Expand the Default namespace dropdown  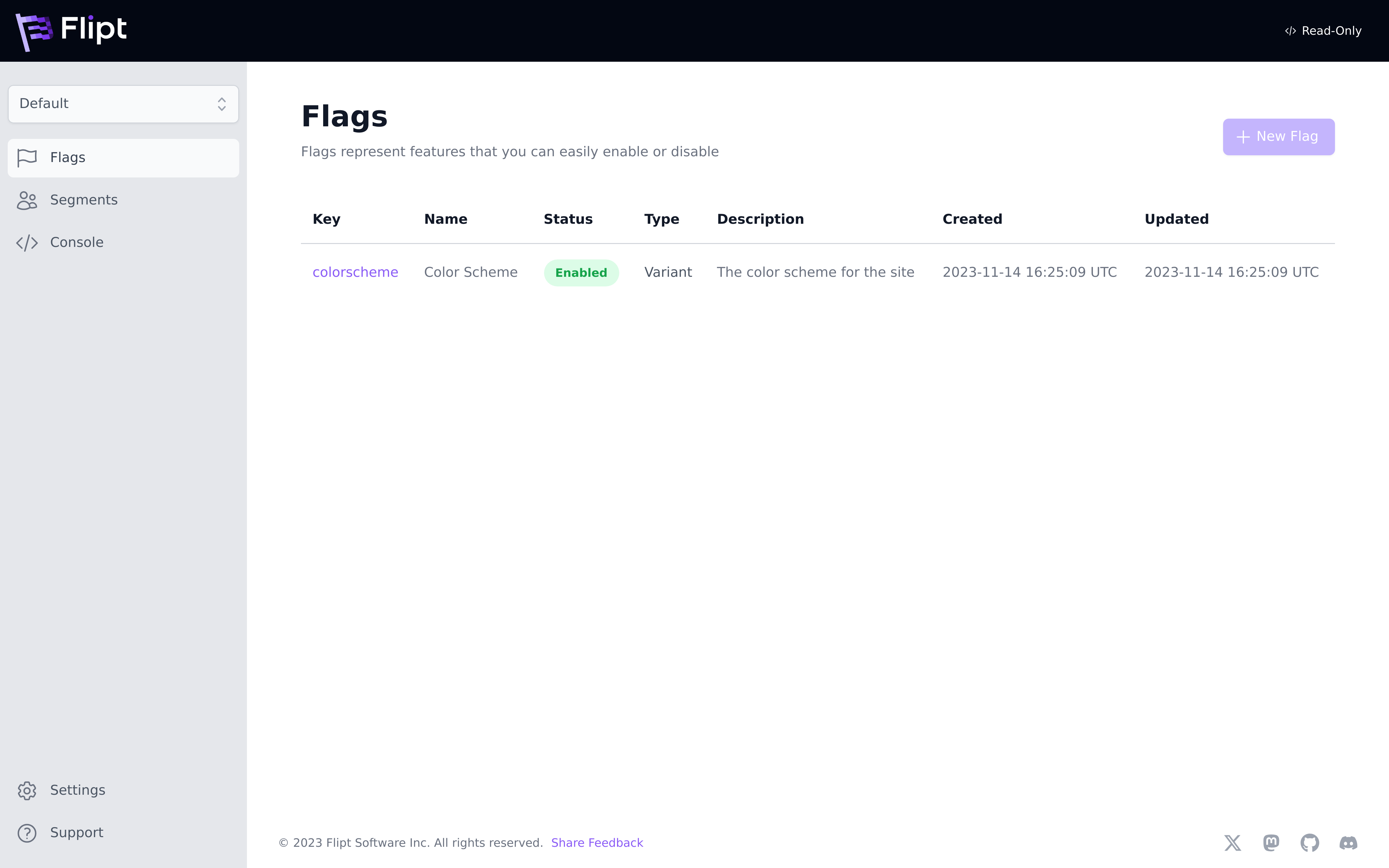pyautogui.click(x=115, y=104)
